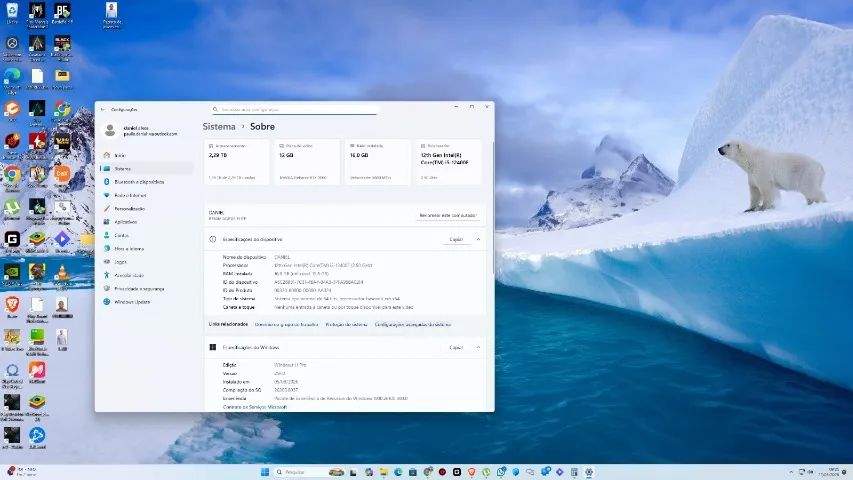Select the Logitech G HUB desktop icon

pos(12,241)
